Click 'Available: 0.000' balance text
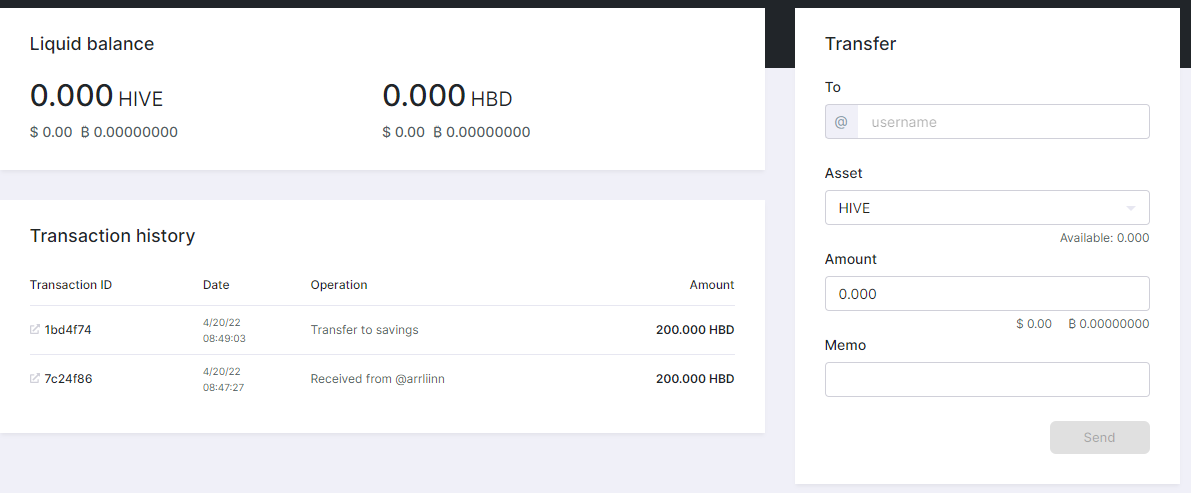Image resolution: width=1191 pixels, height=493 pixels. 1104,238
